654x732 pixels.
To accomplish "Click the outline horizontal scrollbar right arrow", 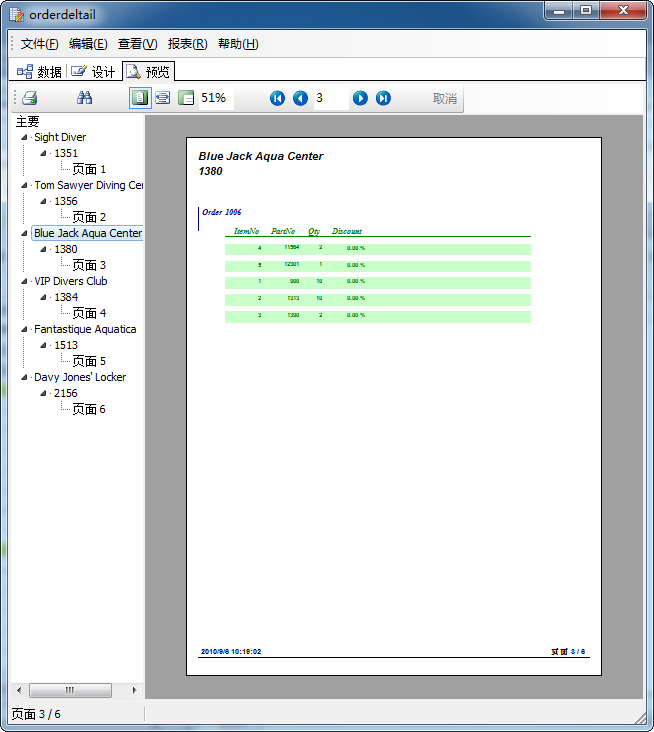I will [x=135, y=690].
